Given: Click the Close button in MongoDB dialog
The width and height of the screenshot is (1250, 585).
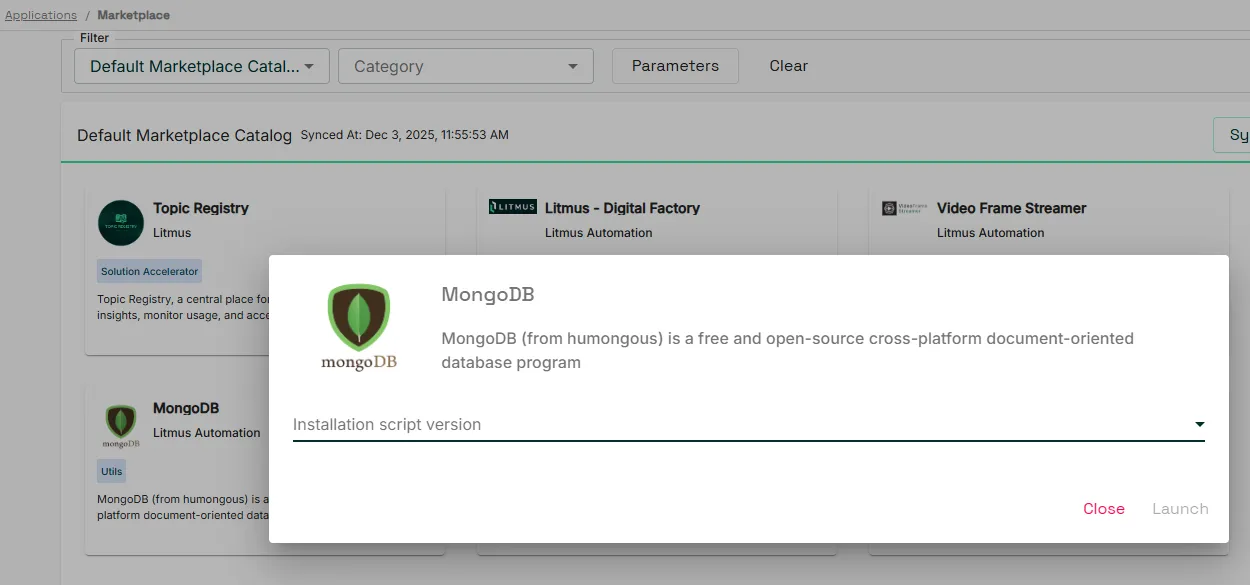Looking at the screenshot, I should 1104,509.
